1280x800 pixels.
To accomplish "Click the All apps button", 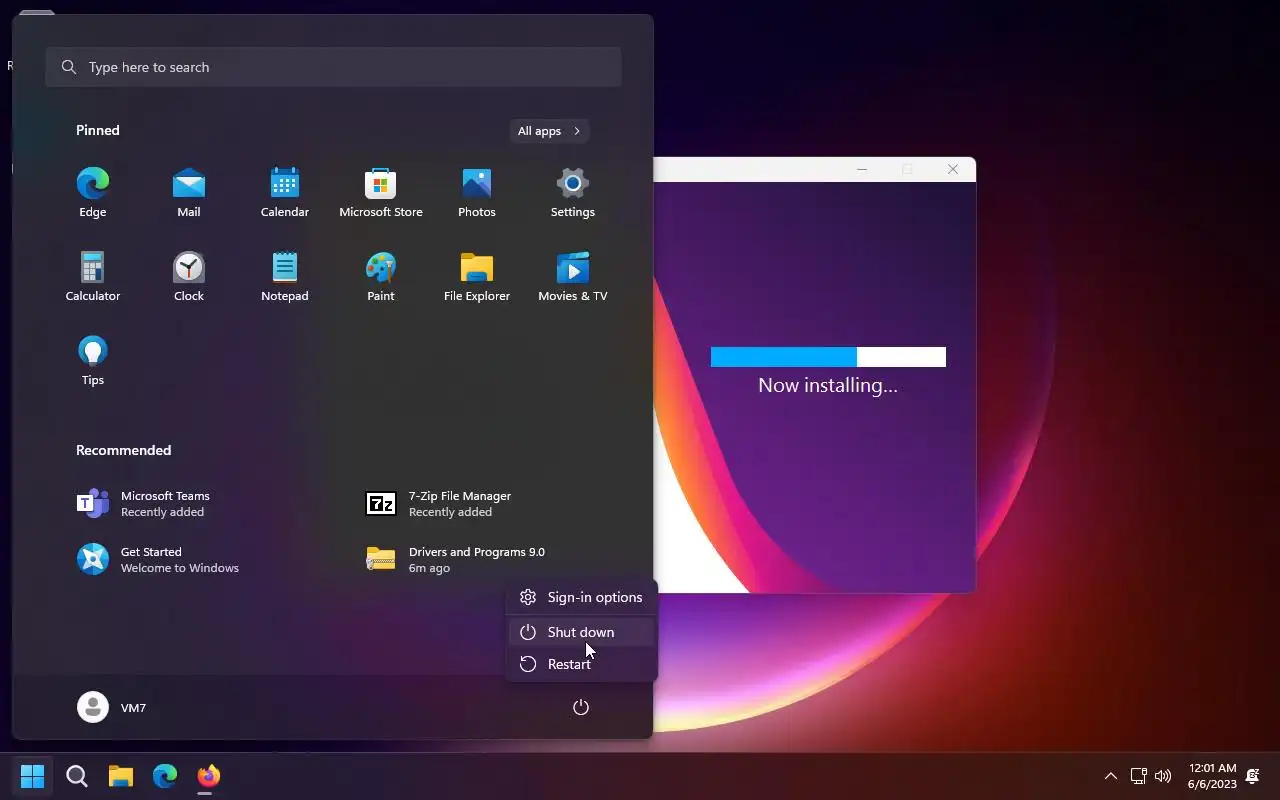I will click(549, 131).
